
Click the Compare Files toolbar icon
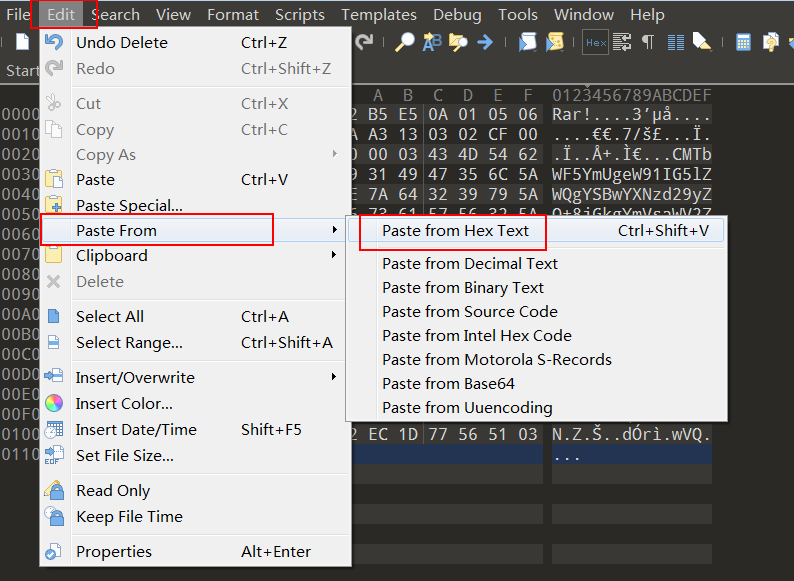[x=770, y=42]
